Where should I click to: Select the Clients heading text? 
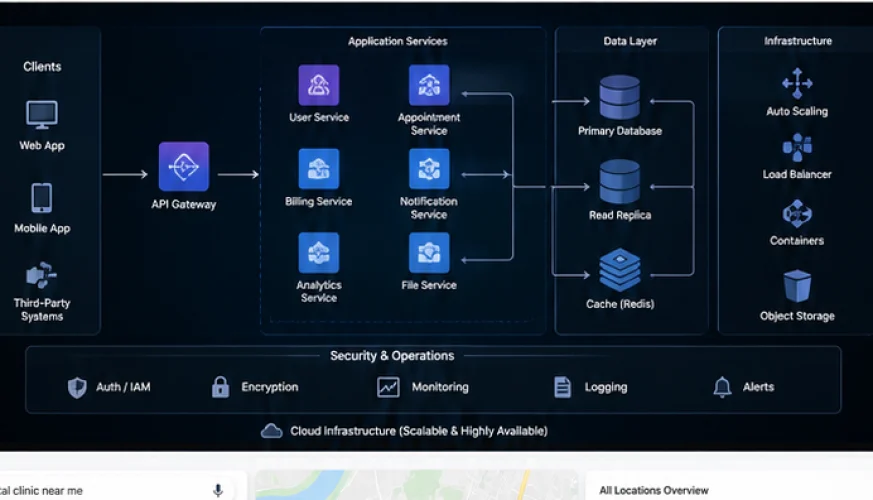tap(42, 67)
